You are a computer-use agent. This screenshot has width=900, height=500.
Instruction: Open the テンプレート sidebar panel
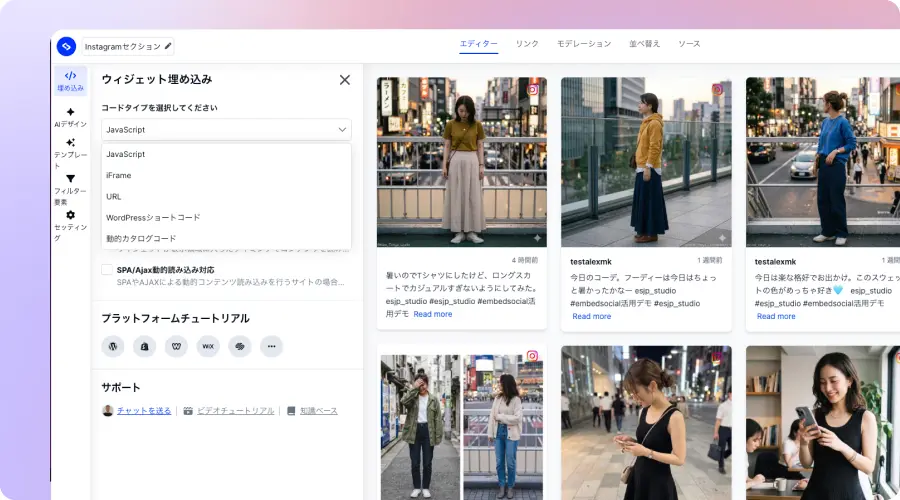click(71, 153)
